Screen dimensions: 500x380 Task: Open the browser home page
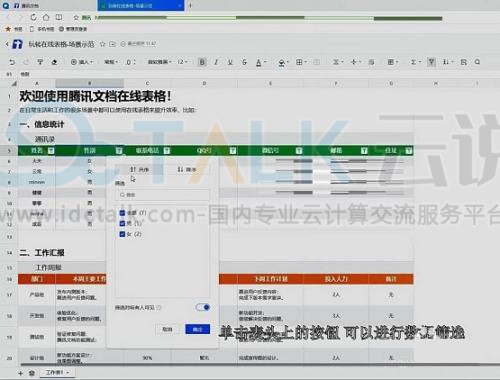pos(46,17)
